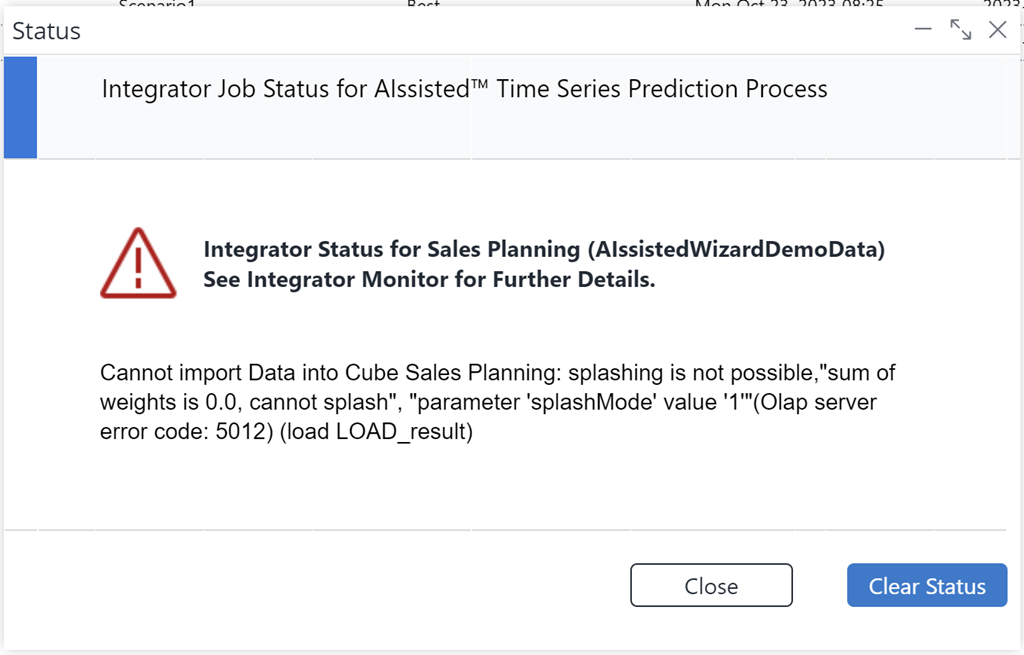This screenshot has height=655, width=1024.
Task: Click the 2023 label at the top-right background
Action: tap(1004, 5)
